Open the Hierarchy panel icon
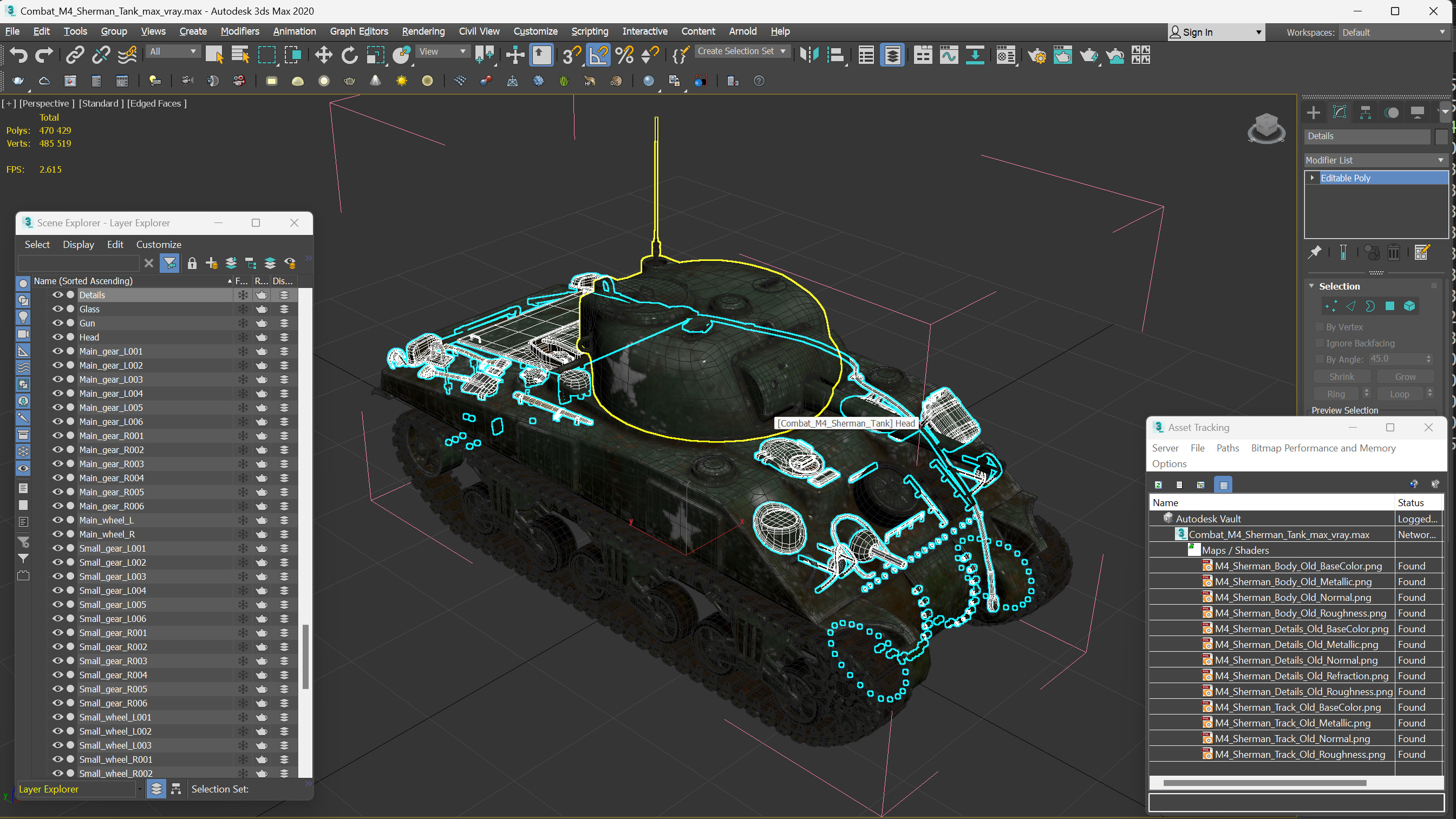 1365,113
